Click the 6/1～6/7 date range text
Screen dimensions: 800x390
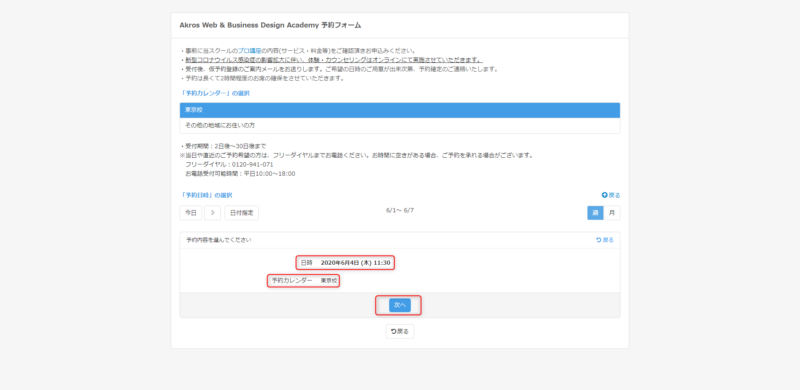400,210
